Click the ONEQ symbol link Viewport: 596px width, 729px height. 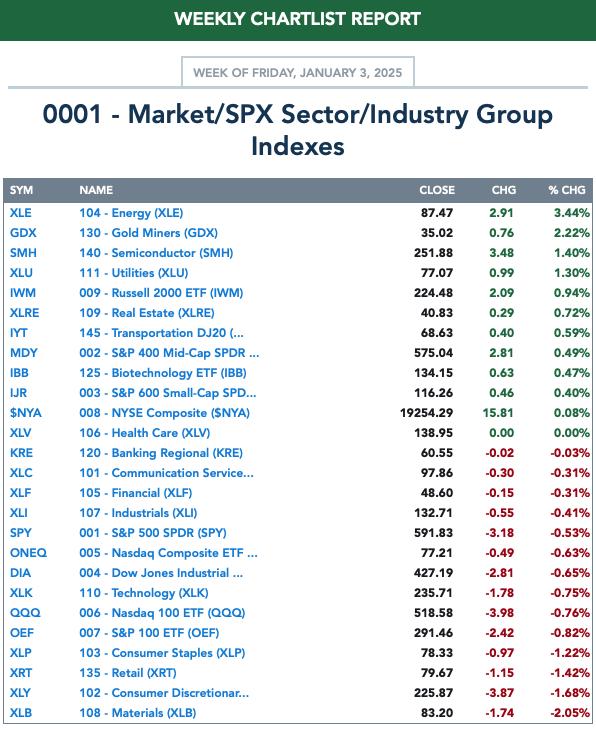28,553
